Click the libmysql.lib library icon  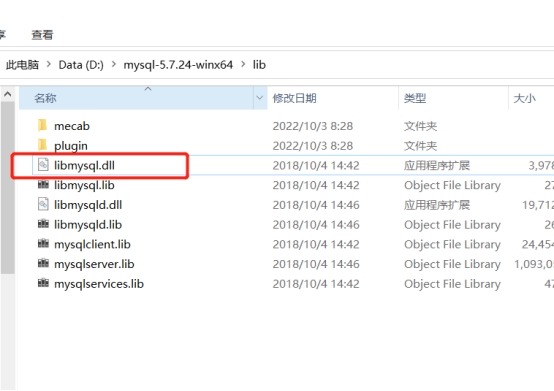pos(43,185)
